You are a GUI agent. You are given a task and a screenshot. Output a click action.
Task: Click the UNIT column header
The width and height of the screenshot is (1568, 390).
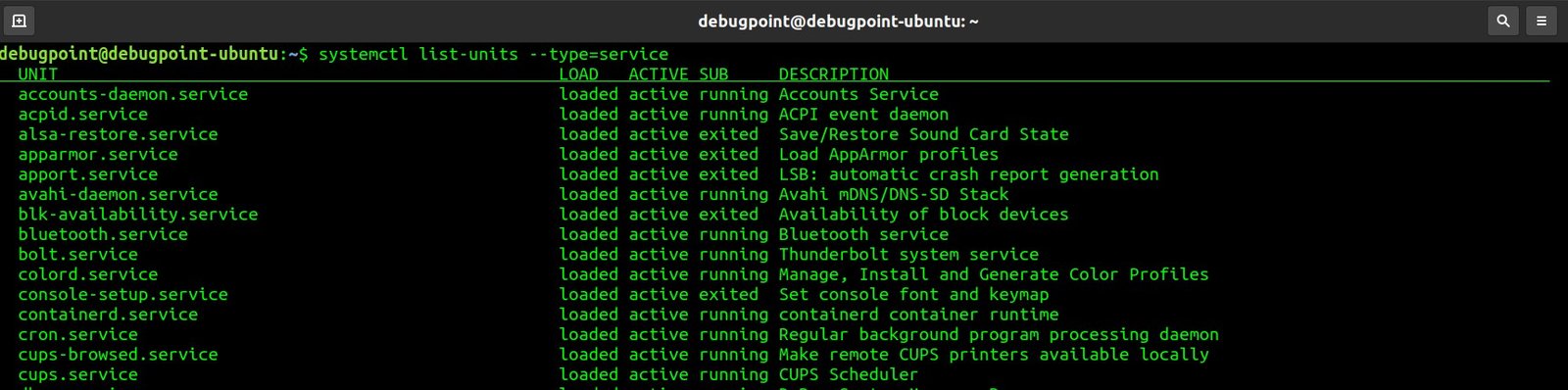coord(38,73)
